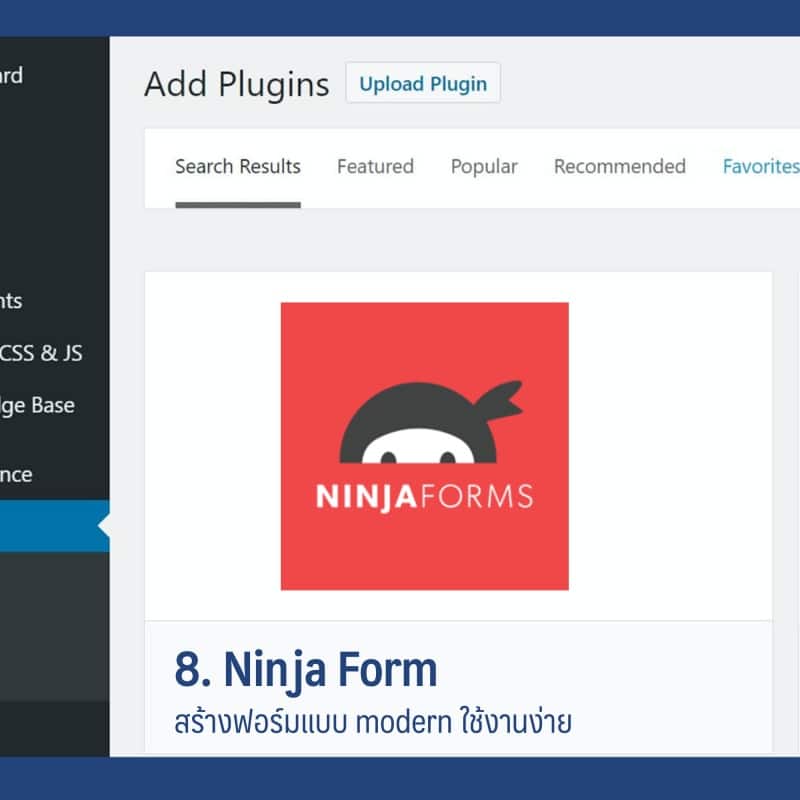The width and height of the screenshot is (800, 800).
Task: Click the Upload Plugin button
Action: click(x=423, y=84)
